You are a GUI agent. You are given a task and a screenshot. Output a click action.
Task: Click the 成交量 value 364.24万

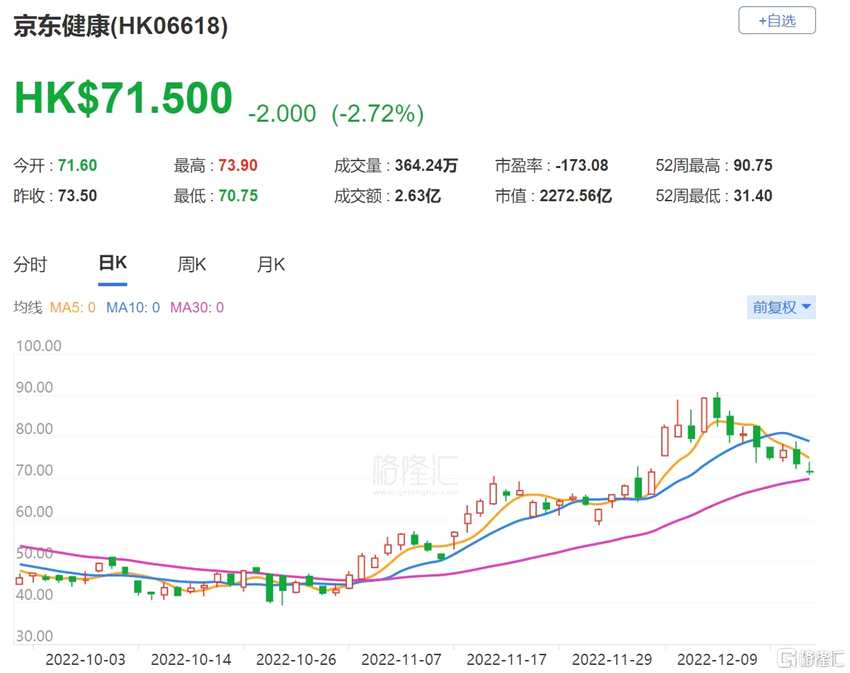click(426, 165)
